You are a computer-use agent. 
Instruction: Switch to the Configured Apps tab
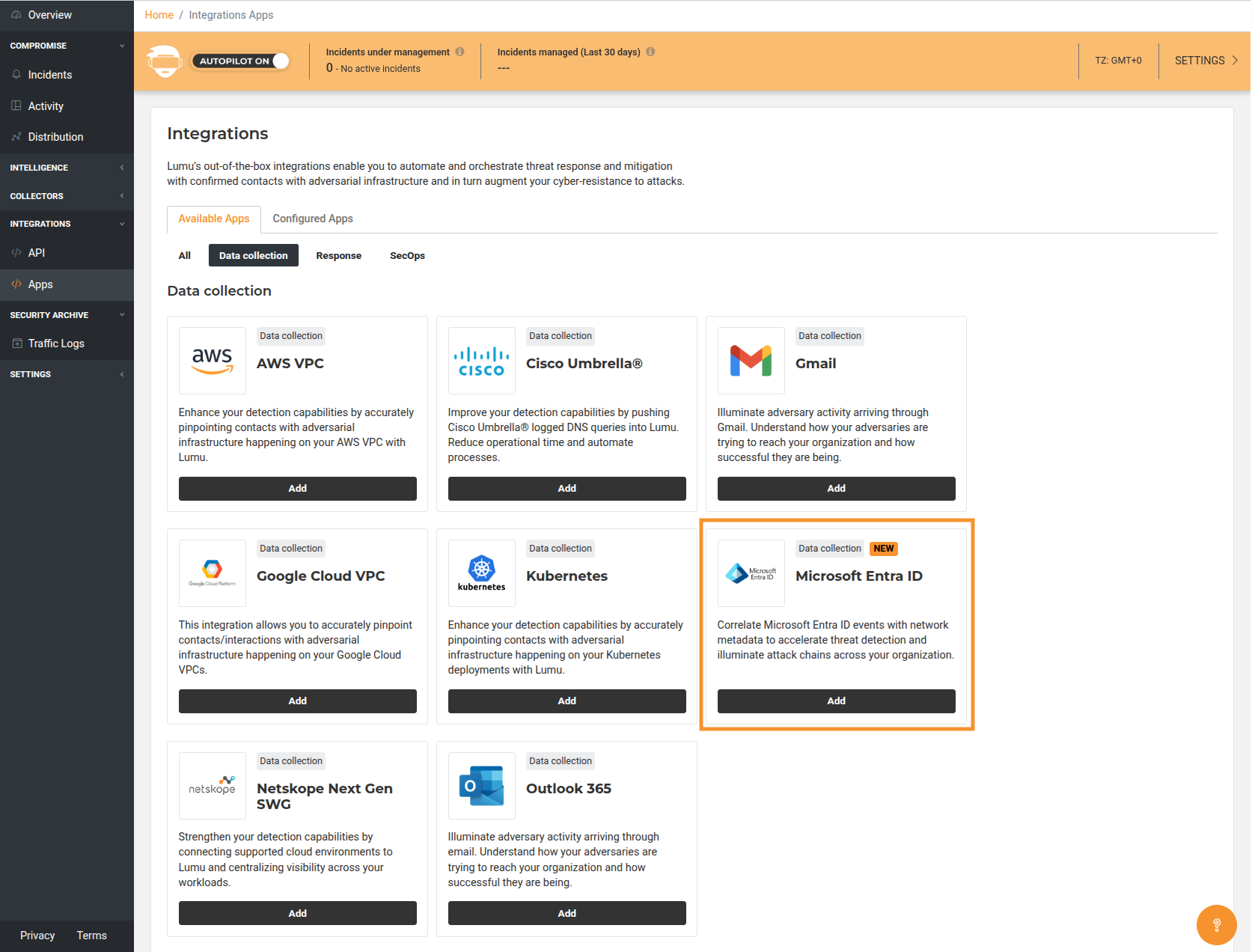click(x=312, y=219)
